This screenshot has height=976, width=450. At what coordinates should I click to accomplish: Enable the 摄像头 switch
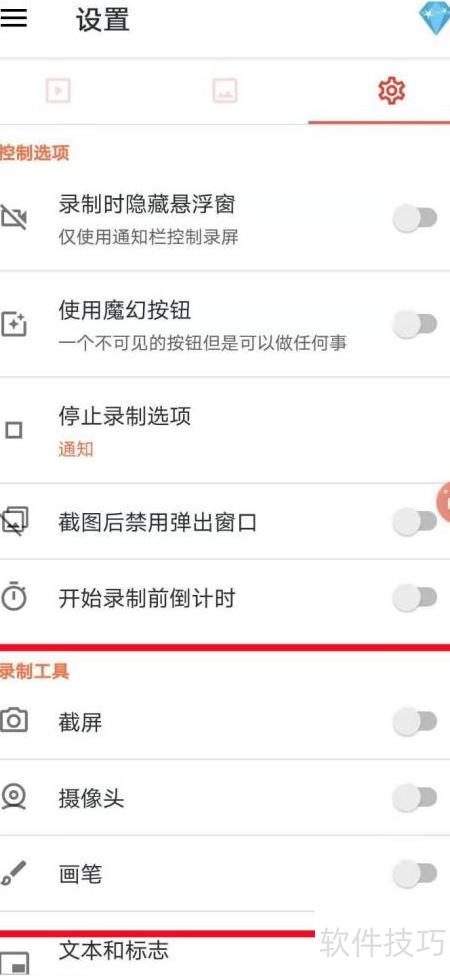pos(415,797)
